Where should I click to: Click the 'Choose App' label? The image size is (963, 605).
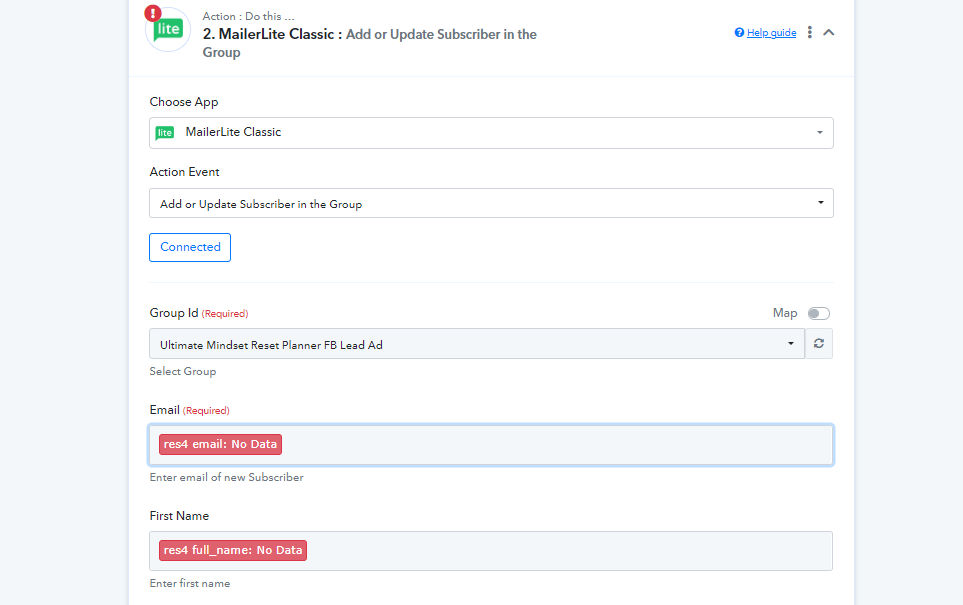pyautogui.click(x=184, y=102)
